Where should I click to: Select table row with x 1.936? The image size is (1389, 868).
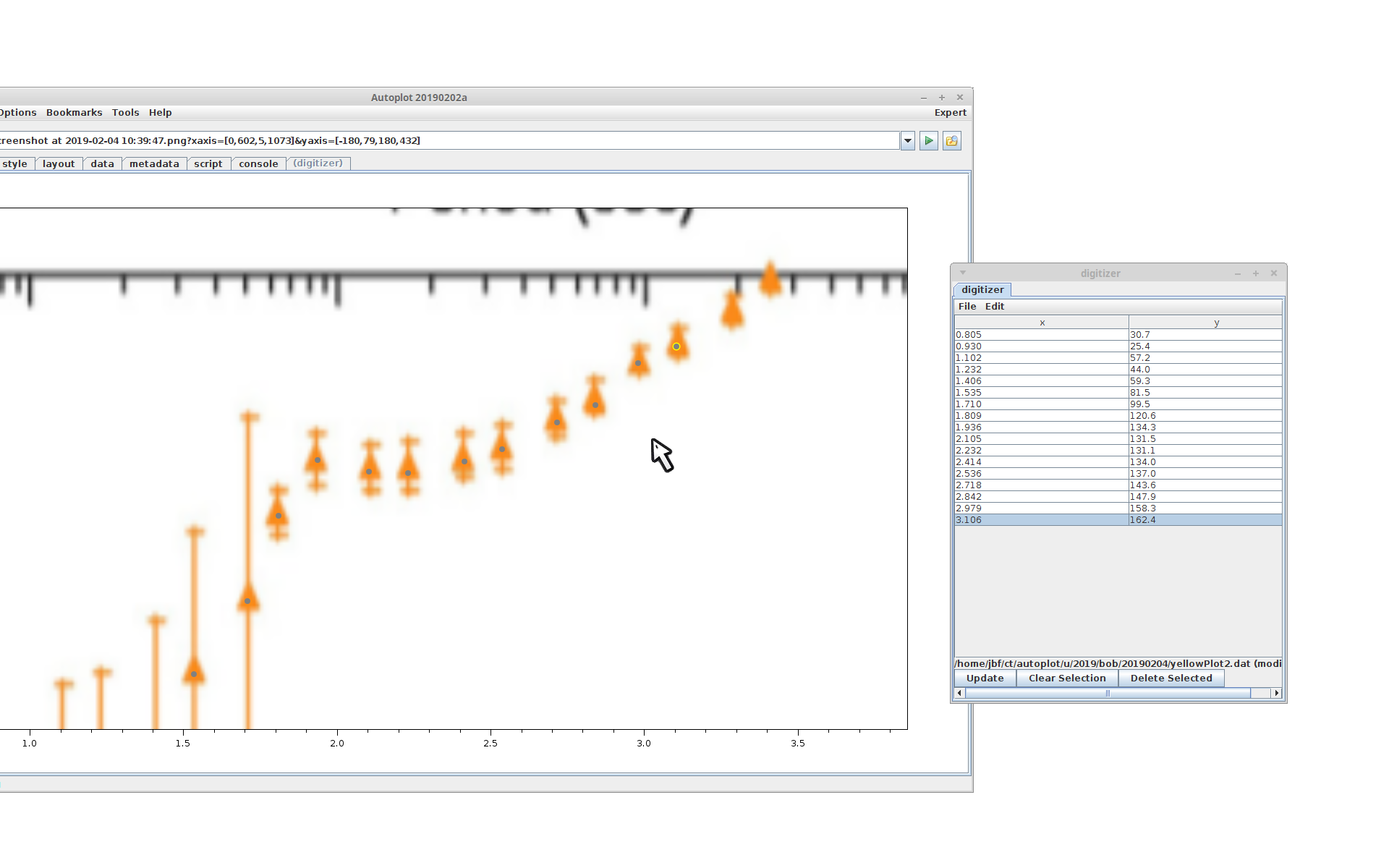click(x=1118, y=427)
